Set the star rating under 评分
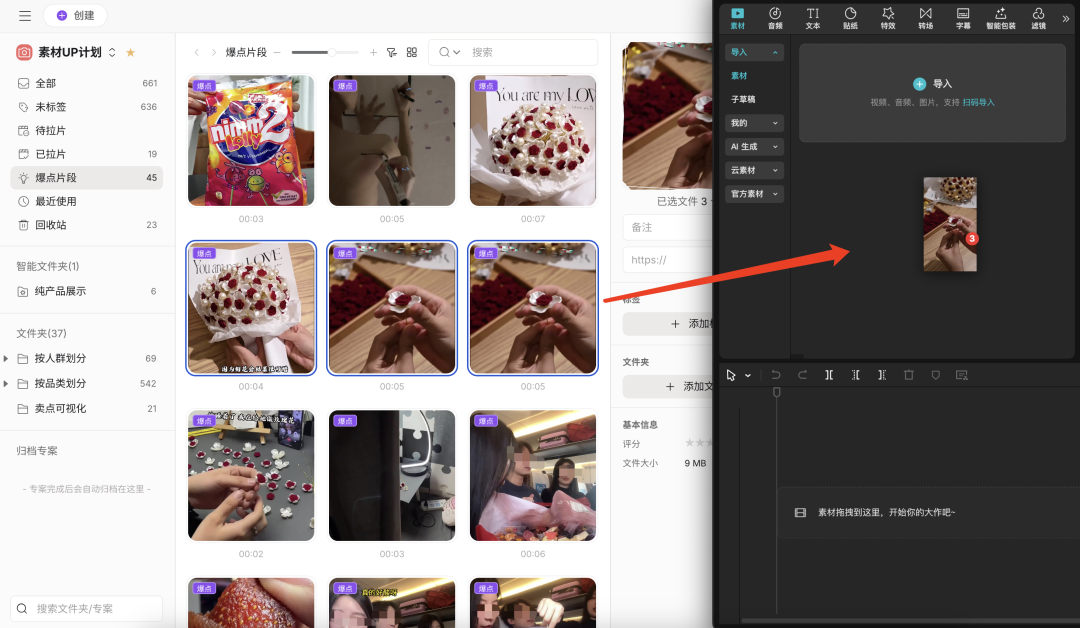Viewport: 1080px width, 628px height. [698, 443]
